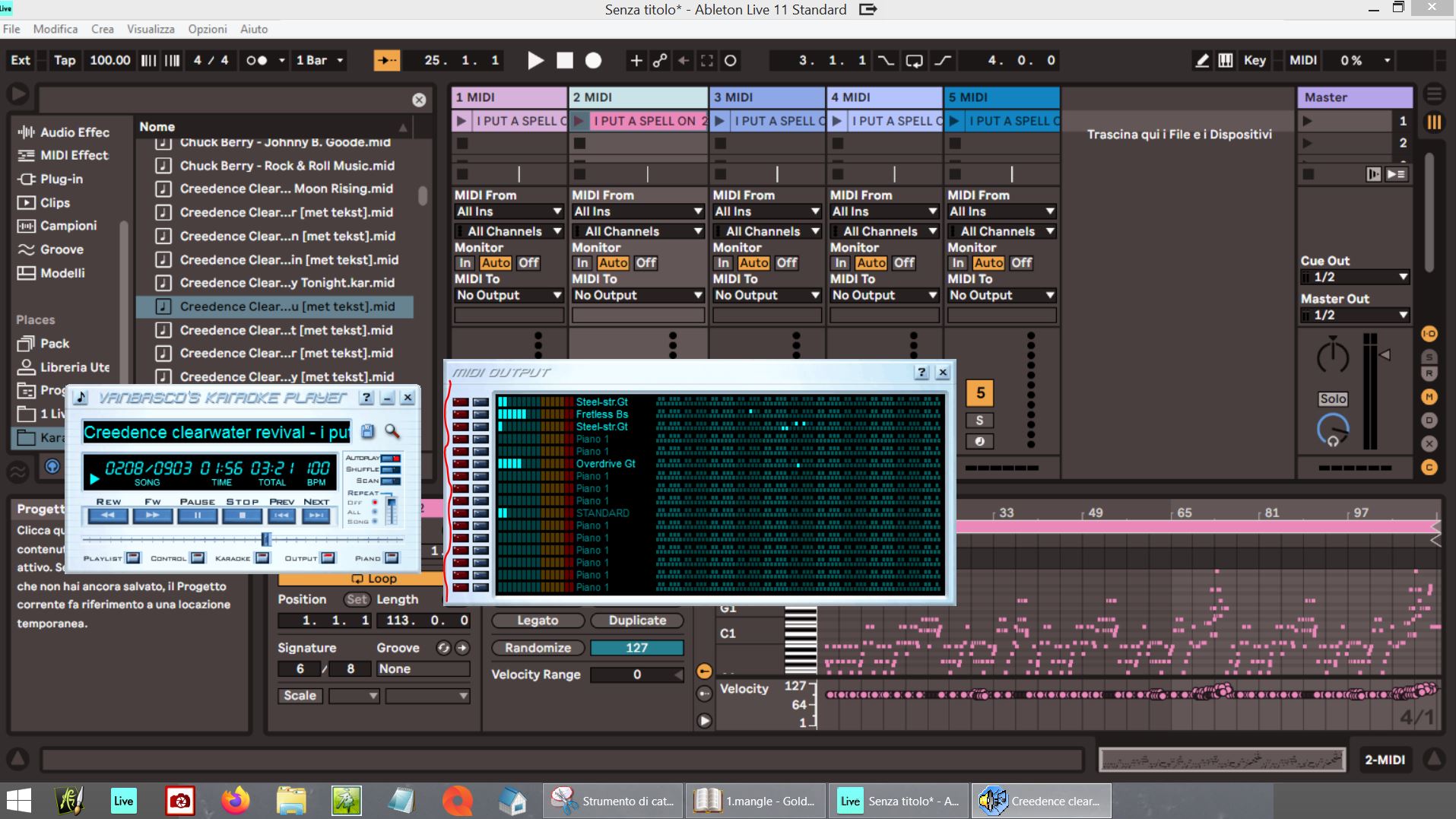Click Legato button in clip view
Screen dimensions: 1456x819
click(x=538, y=621)
